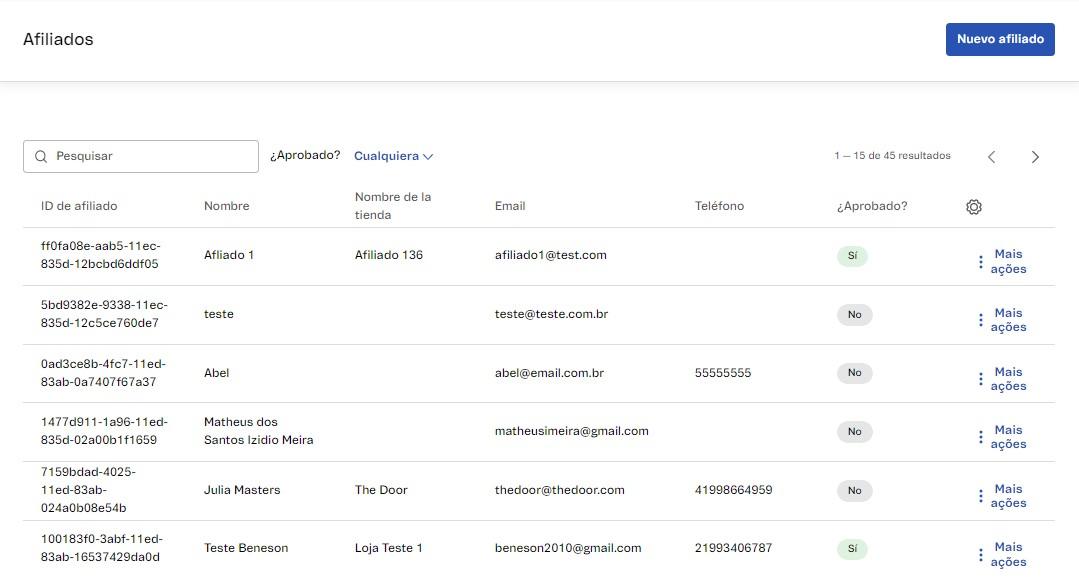The width and height of the screenshot is (1079, 577).
Task: Open Mais ações for Teste Beneson
Action: [1001, 554]
